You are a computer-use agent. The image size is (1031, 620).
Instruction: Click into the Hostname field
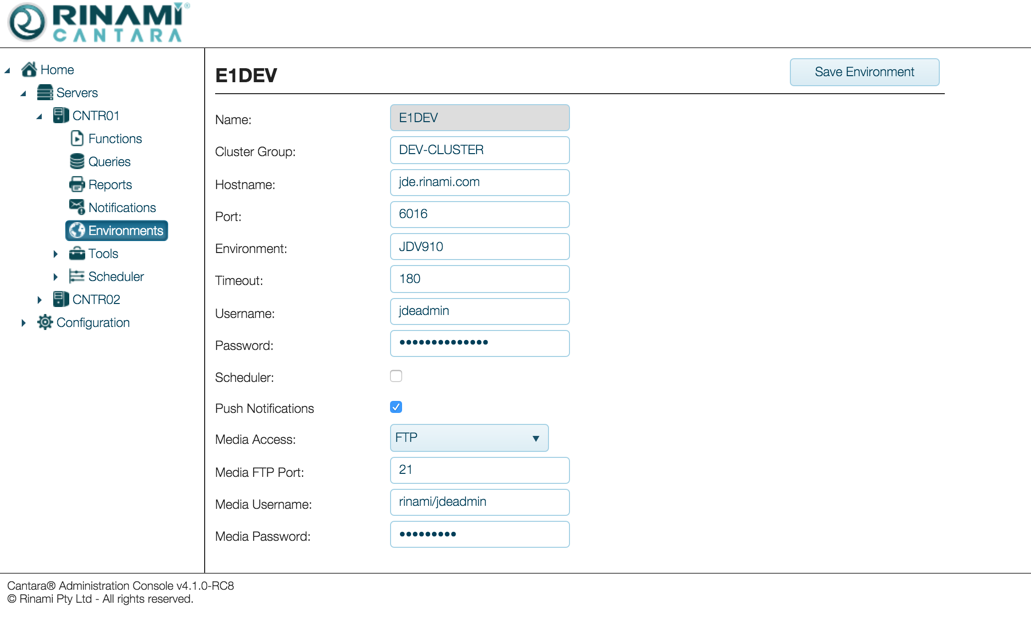point(479,182)
